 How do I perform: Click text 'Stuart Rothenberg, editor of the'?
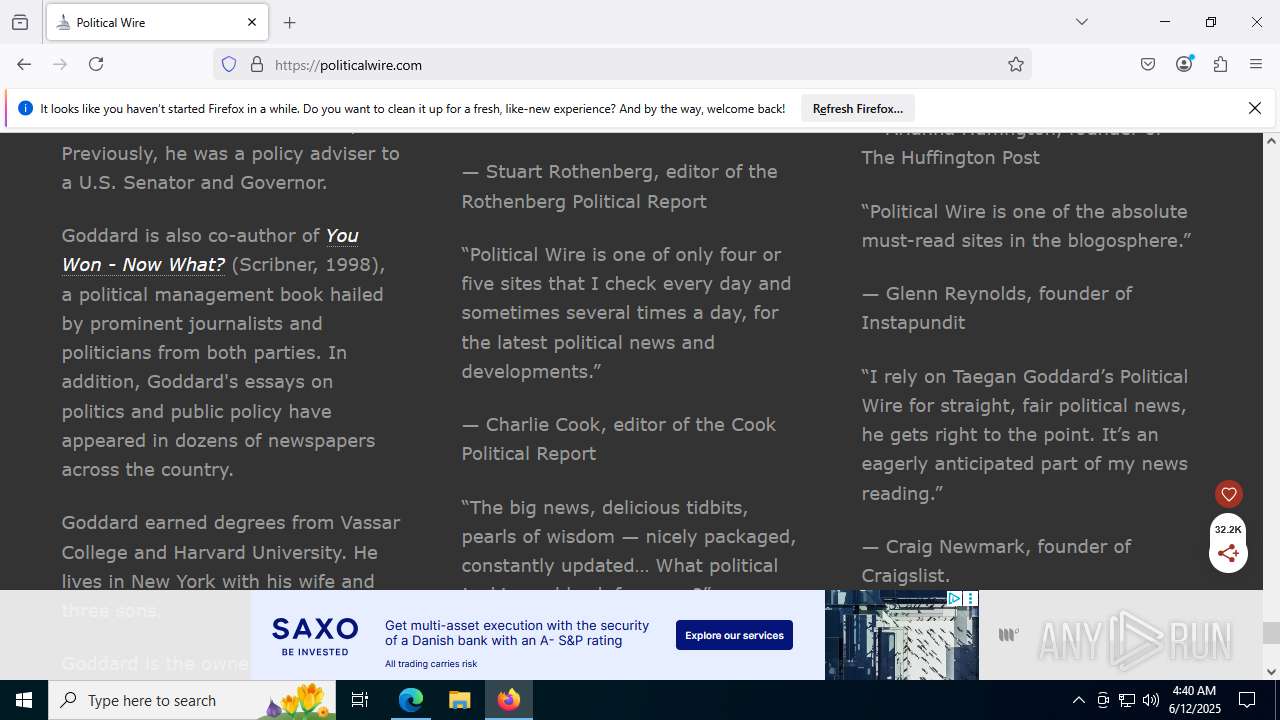click(x=631, y=171)
